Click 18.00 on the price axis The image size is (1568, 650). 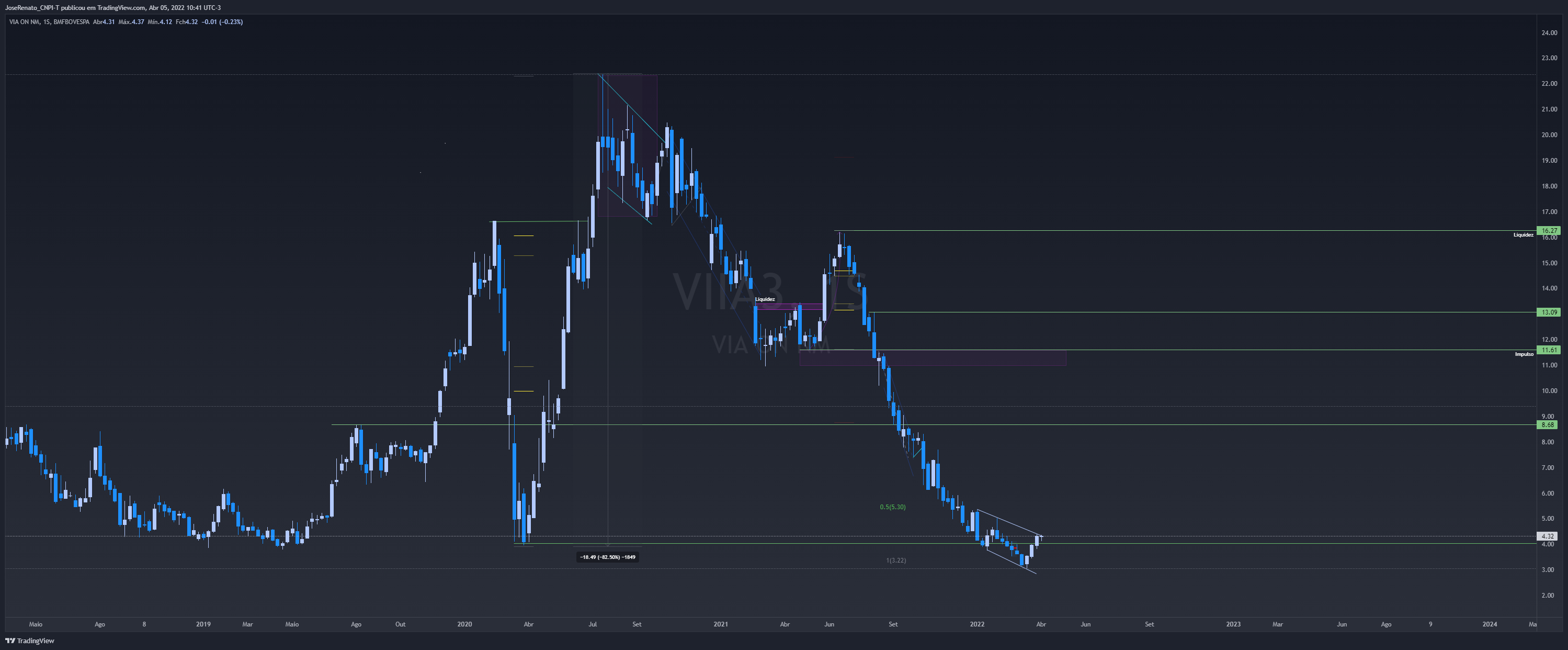click(1549, 186)
